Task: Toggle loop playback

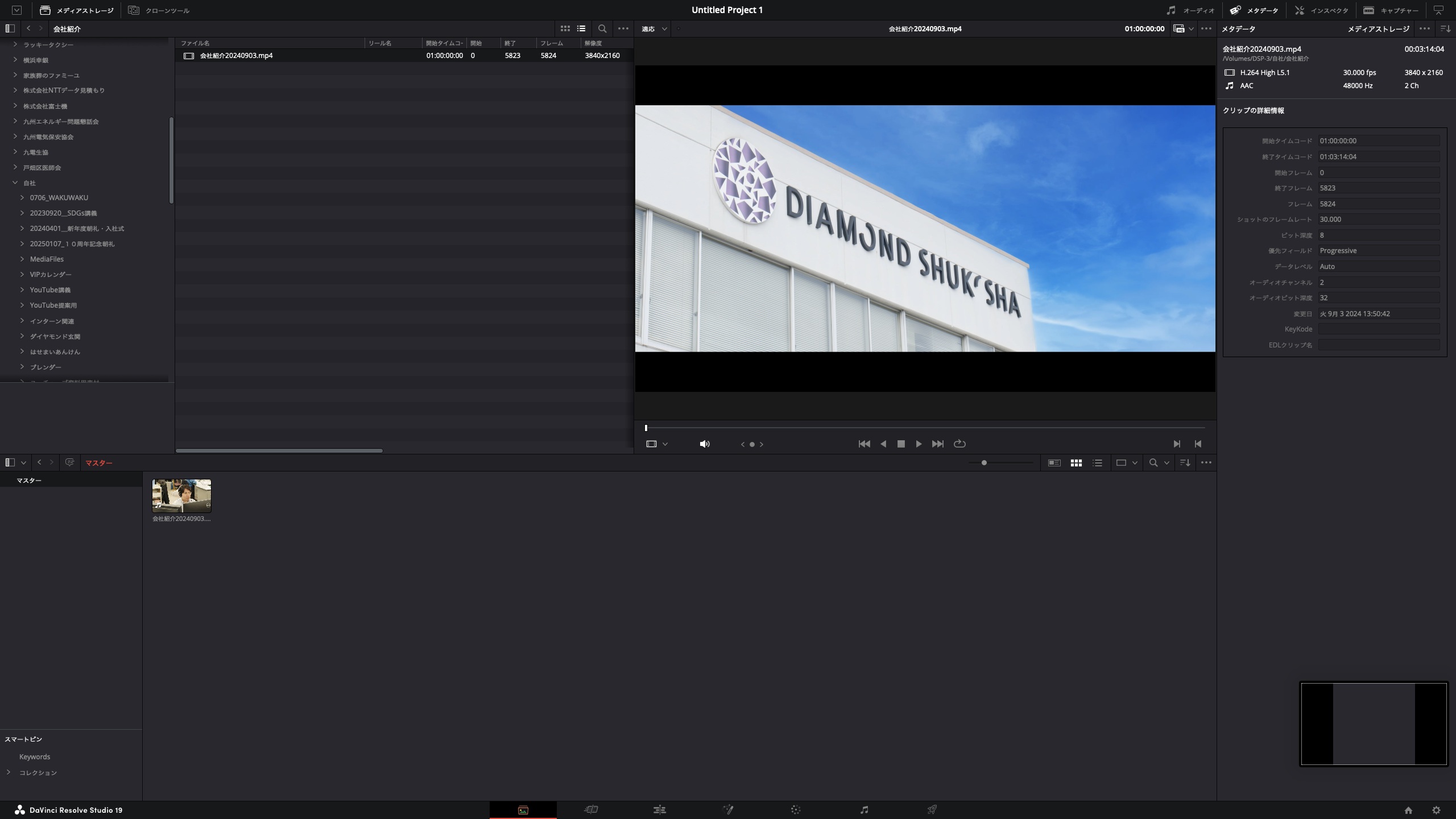Action: click(959, 444)
